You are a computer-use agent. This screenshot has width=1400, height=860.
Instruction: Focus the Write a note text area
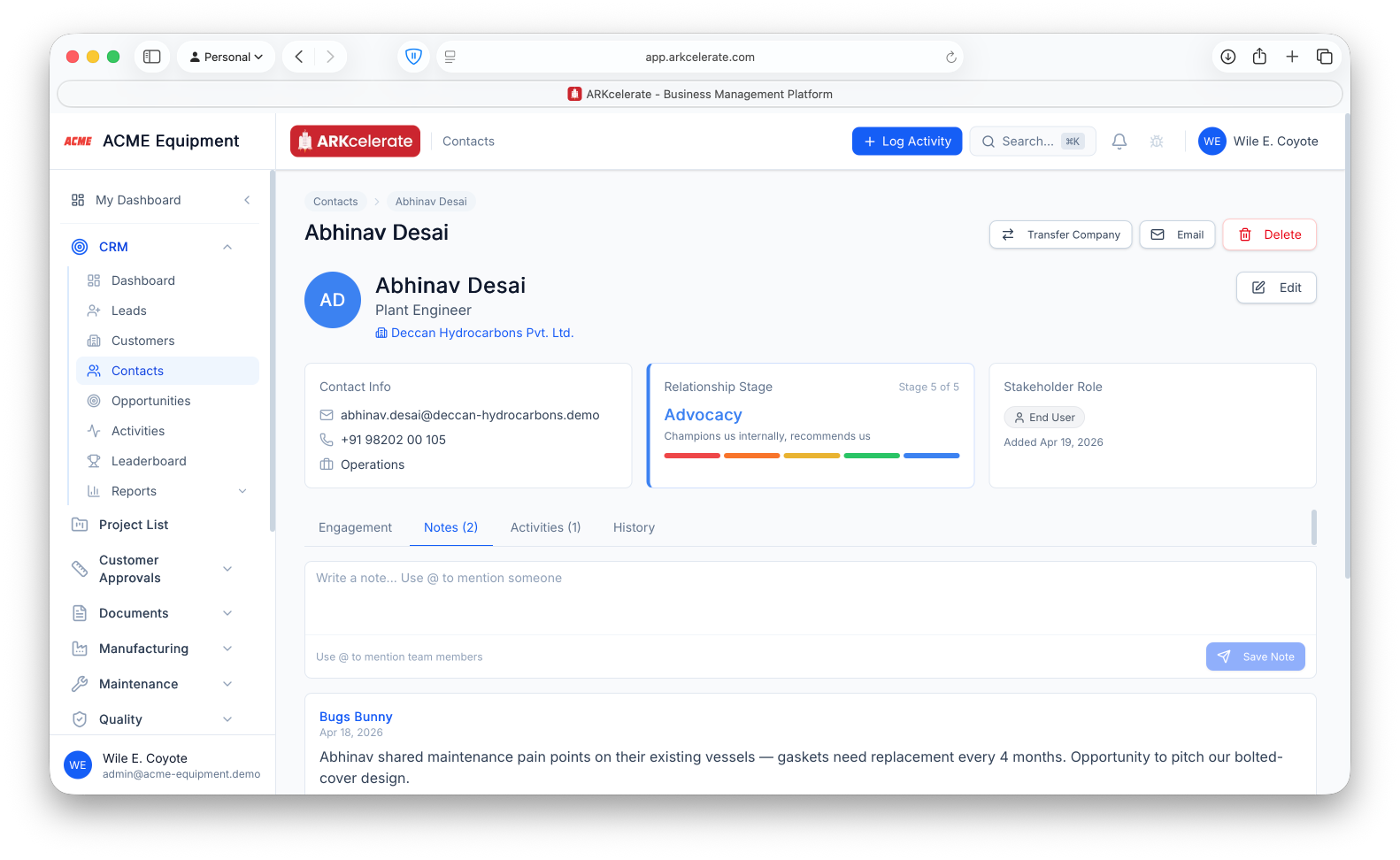point(811,598)
